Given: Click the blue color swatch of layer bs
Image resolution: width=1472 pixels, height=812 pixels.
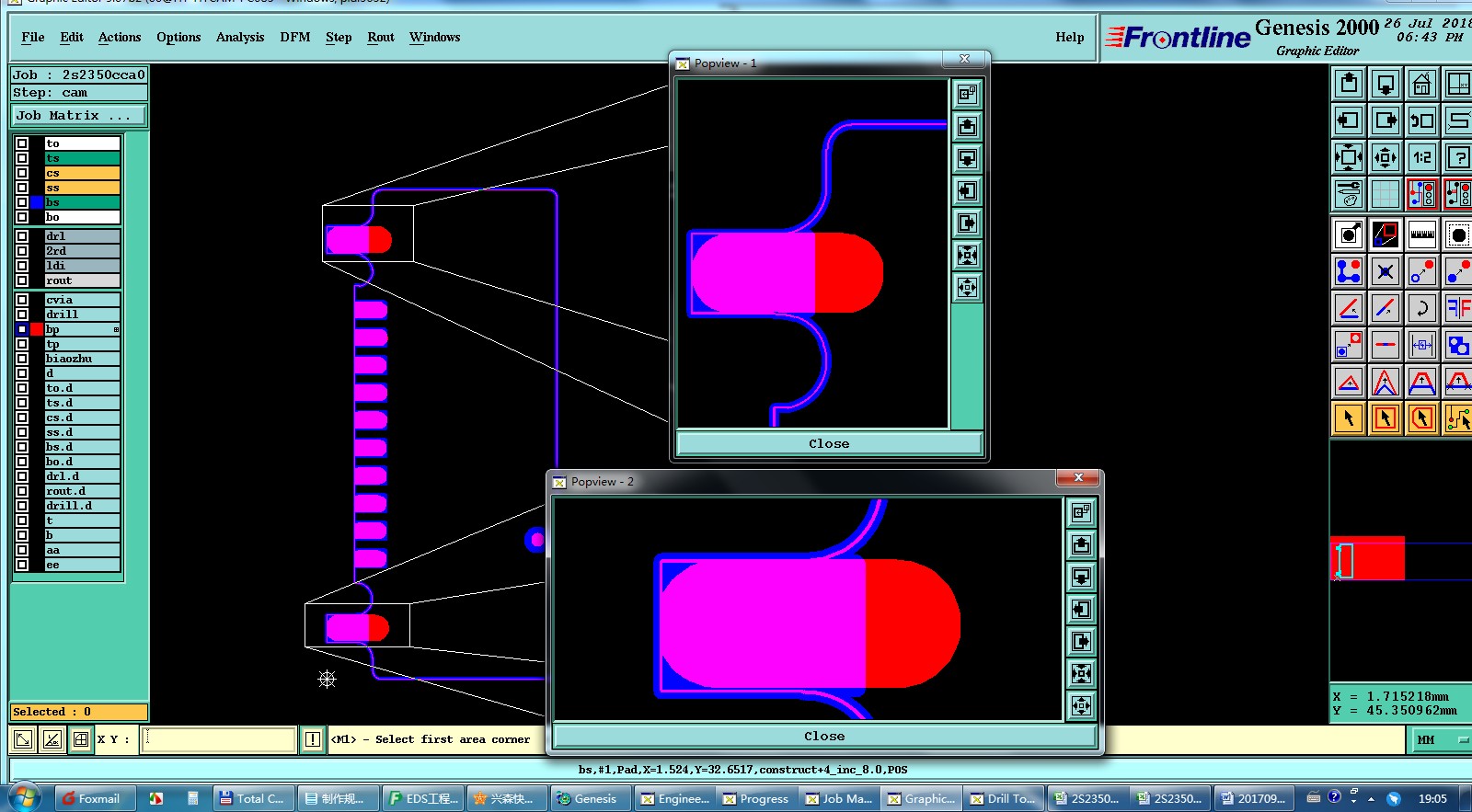Looking at the screenshot, I should [37, 202].
